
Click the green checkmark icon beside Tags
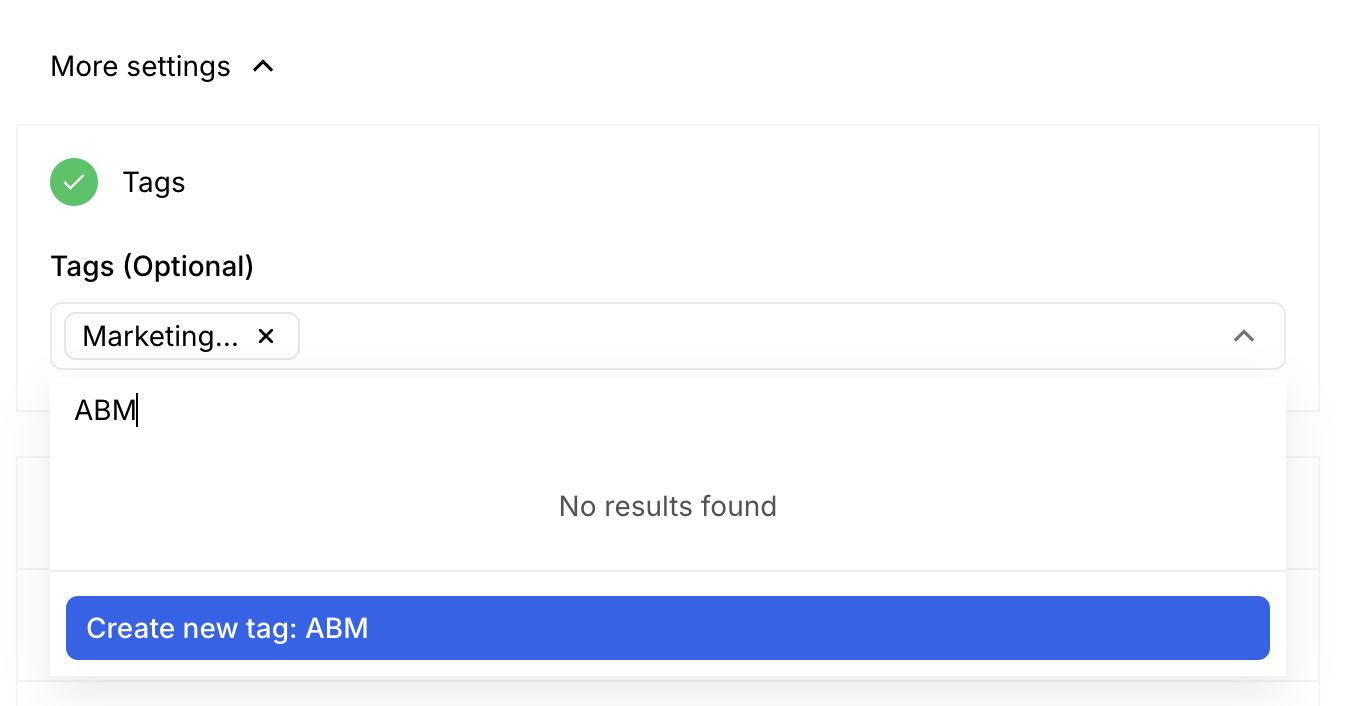74,182
